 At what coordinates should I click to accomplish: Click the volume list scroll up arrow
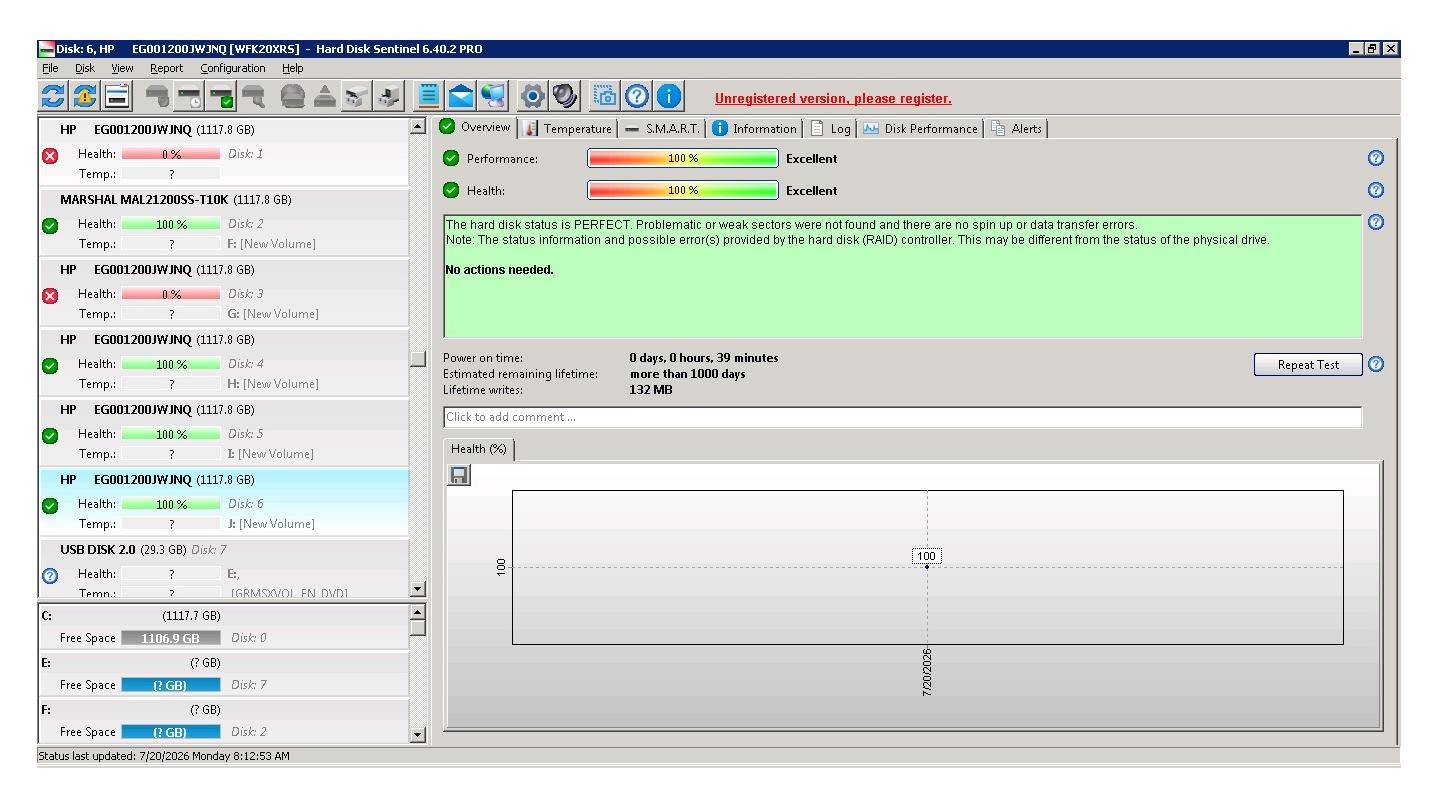419,611
